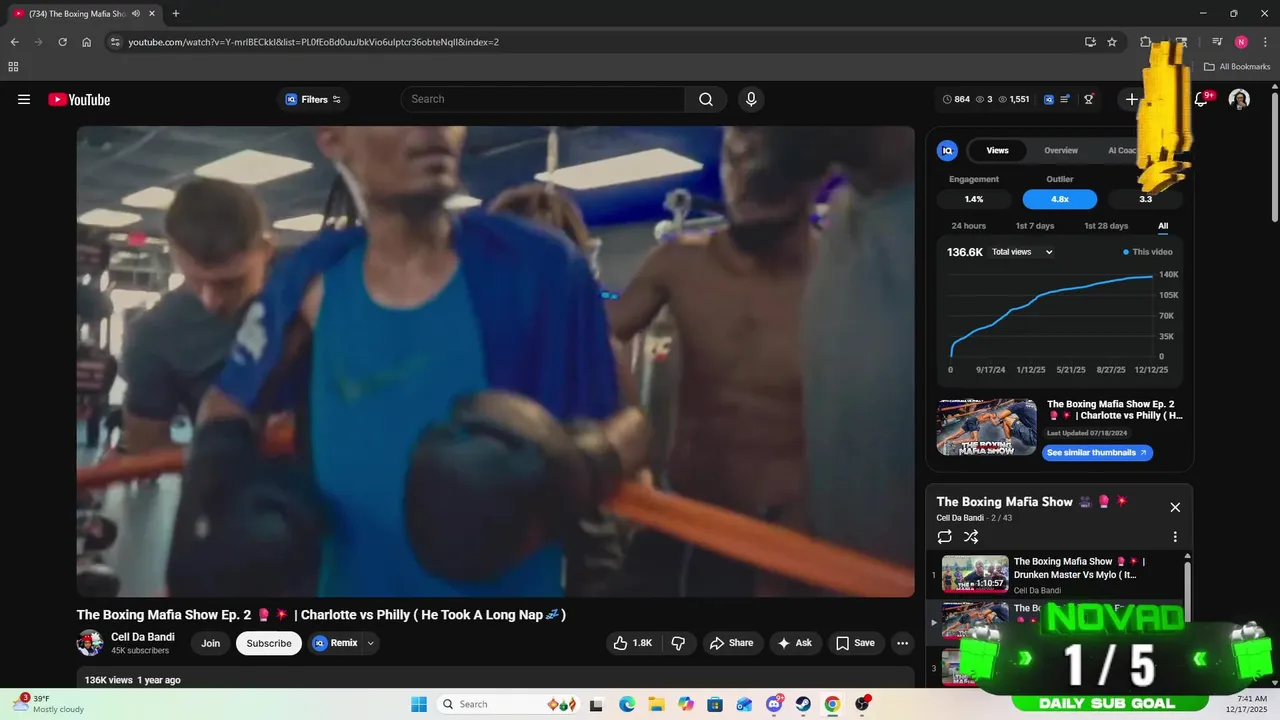Click the thumbnail preview in the vidIQ panel
The image size is (1280, 720).
pyautogui.click(x=987, y=427)
